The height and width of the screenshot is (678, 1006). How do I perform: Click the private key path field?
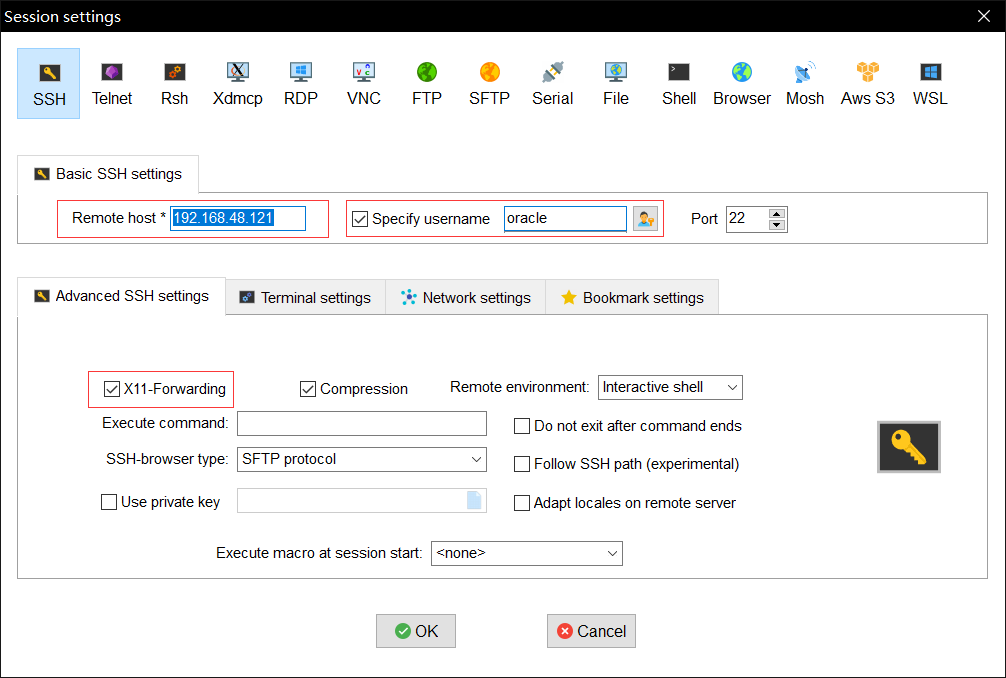point(362,500)
